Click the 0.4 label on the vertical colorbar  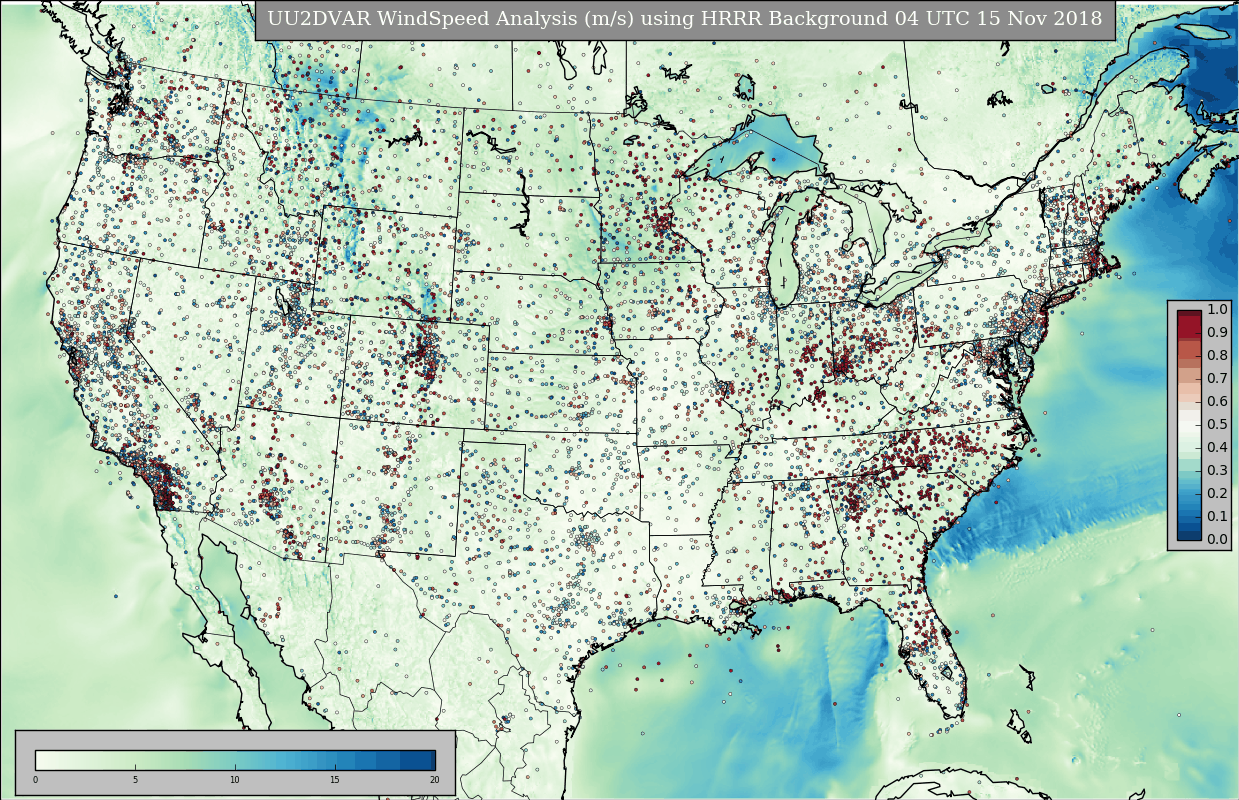point(1217,448)
